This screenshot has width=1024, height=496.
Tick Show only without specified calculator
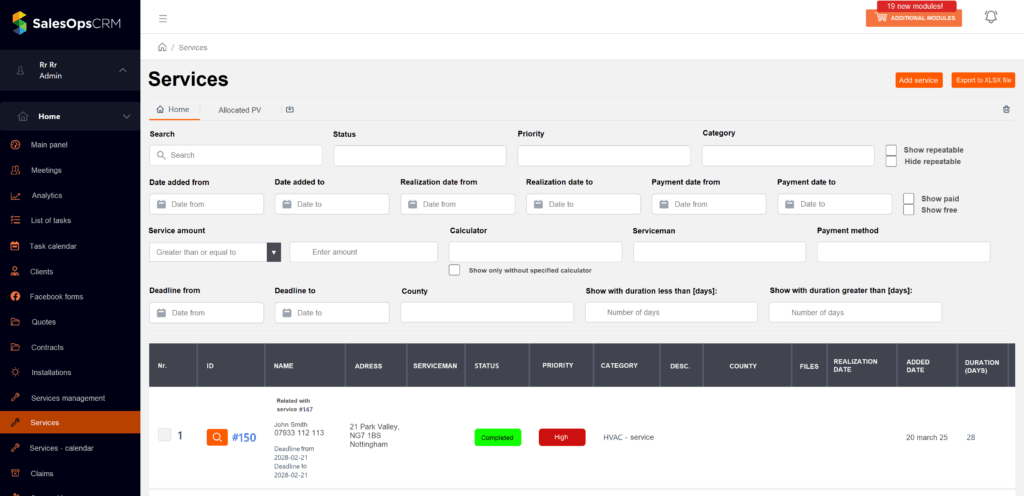coord(455,270)
